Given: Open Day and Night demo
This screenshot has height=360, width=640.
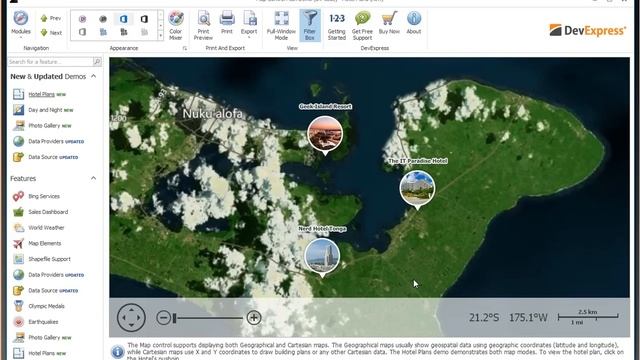Looking at the screenshot, I should (x=43, y=110).
